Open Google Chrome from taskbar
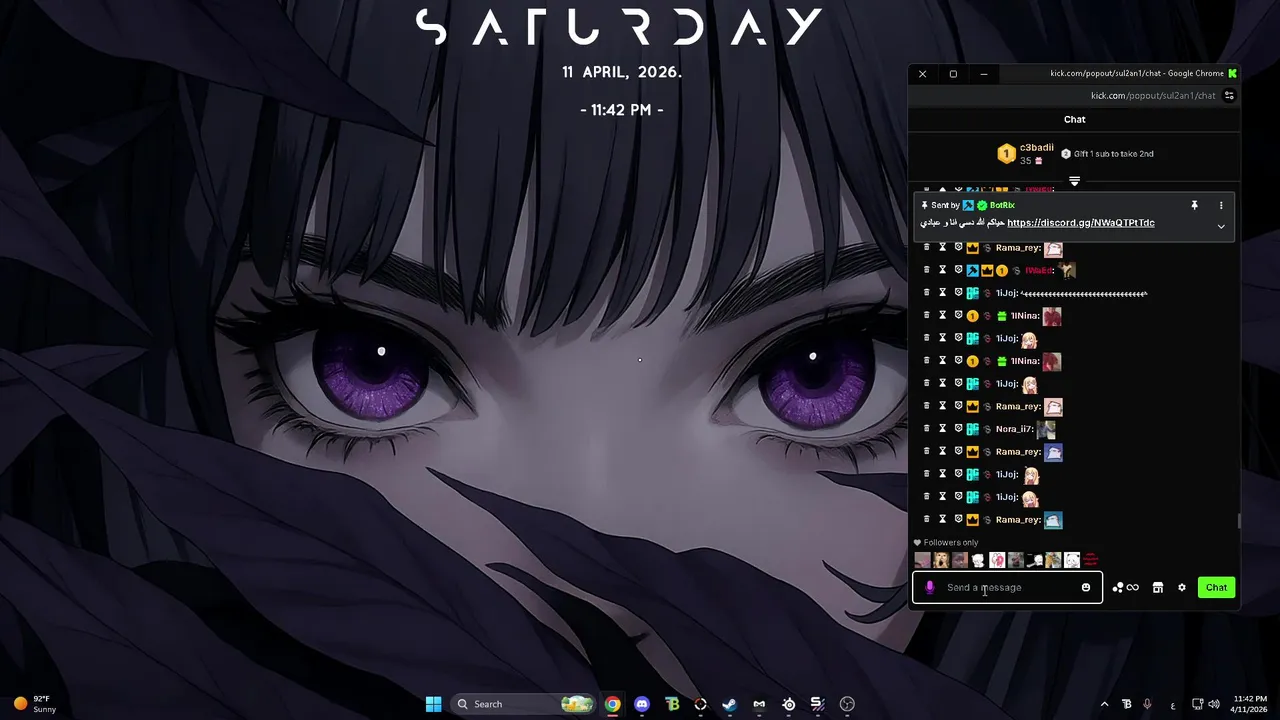Image resolution: width=1280 pixels, height=720 pixels. tap(612, 704)
